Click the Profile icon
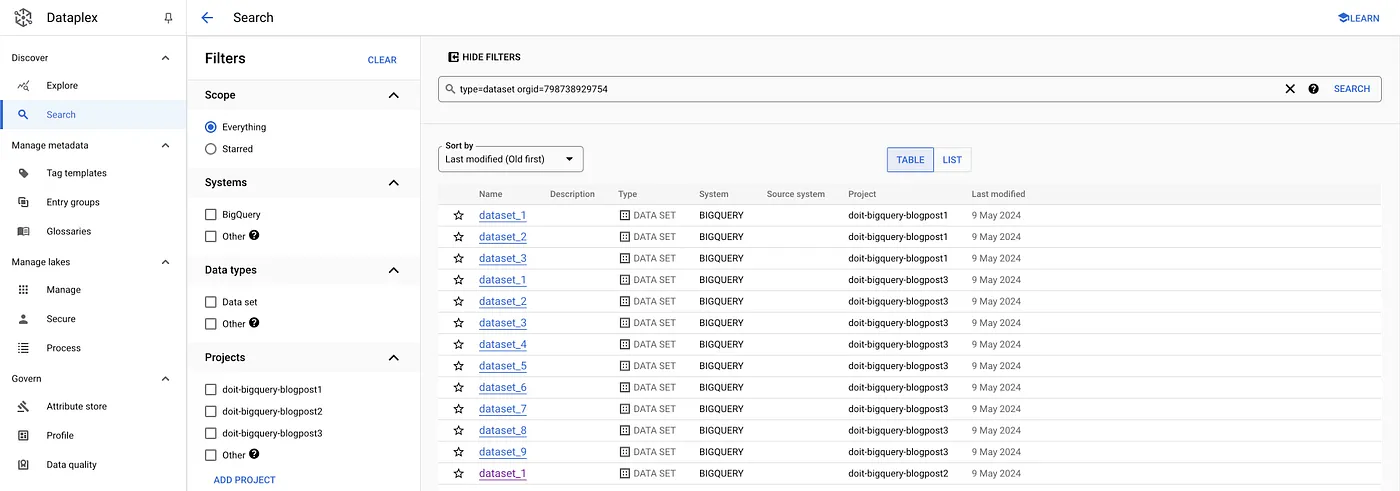The image size is (1400, 491). [23, 435]
